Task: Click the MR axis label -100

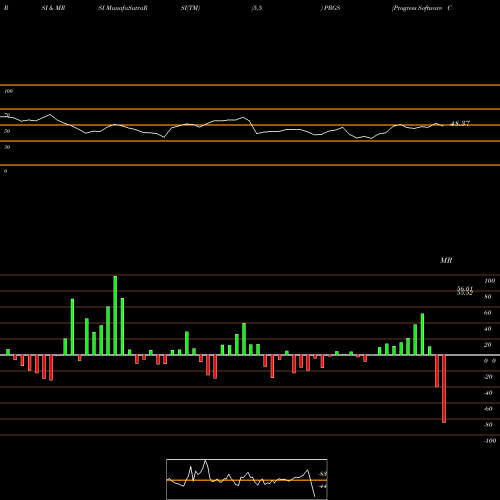Action: 490,441
